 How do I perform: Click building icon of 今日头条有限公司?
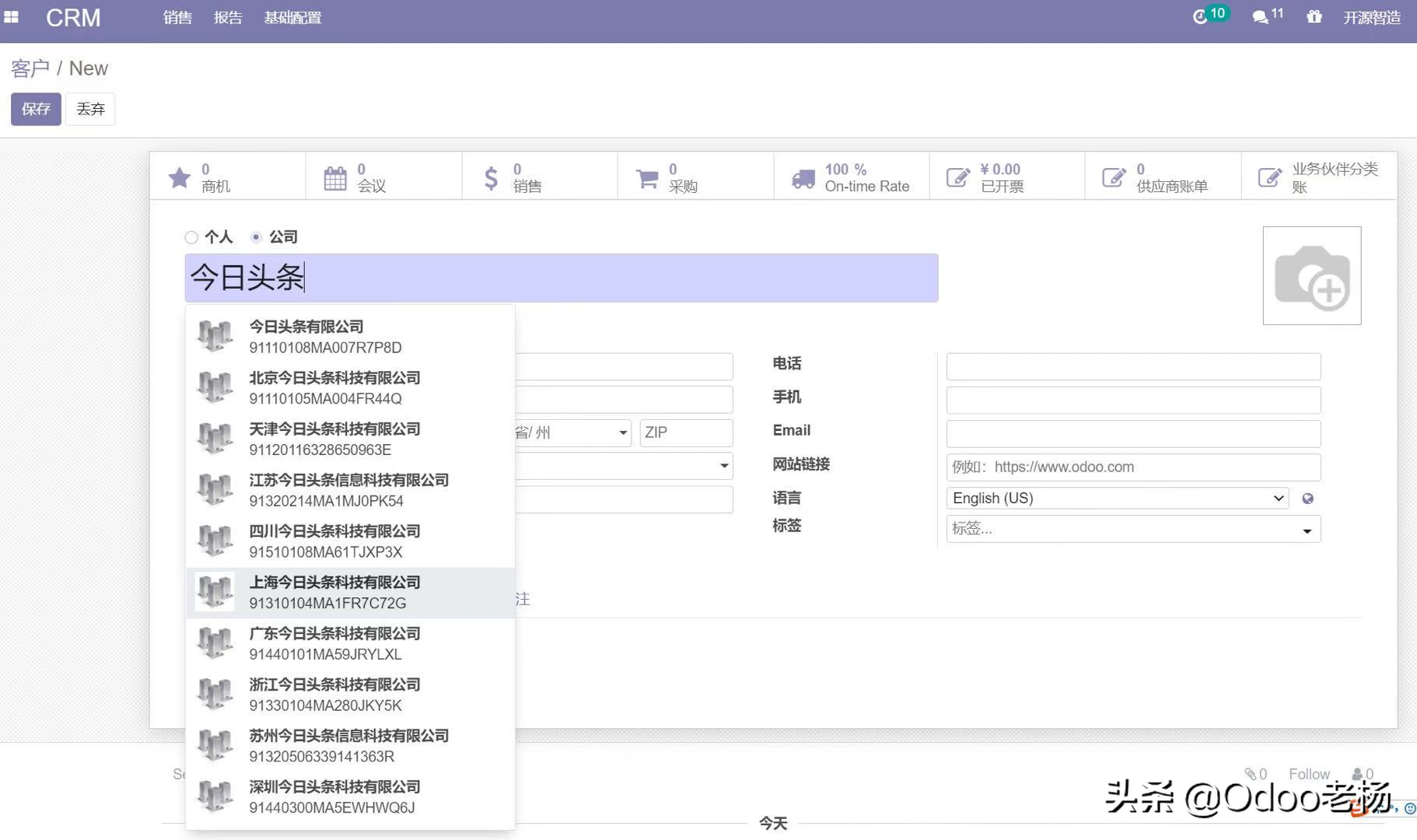(215, 336)
